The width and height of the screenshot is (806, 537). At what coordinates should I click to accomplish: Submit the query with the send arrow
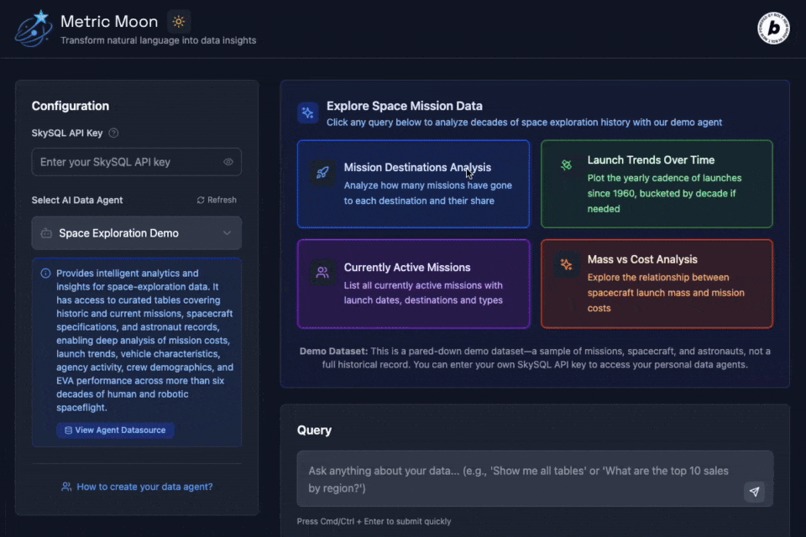coord(754,492)
